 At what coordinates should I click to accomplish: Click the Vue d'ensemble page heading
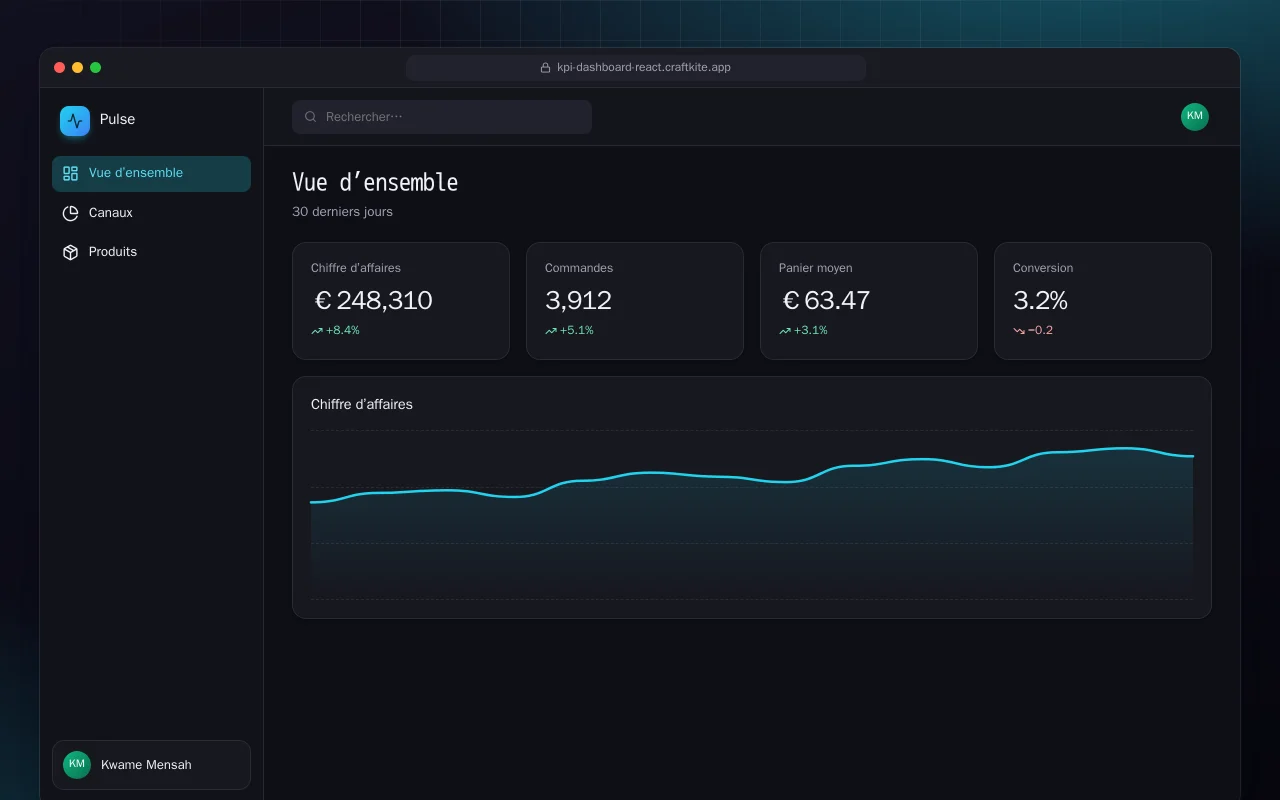pos(375,182)
